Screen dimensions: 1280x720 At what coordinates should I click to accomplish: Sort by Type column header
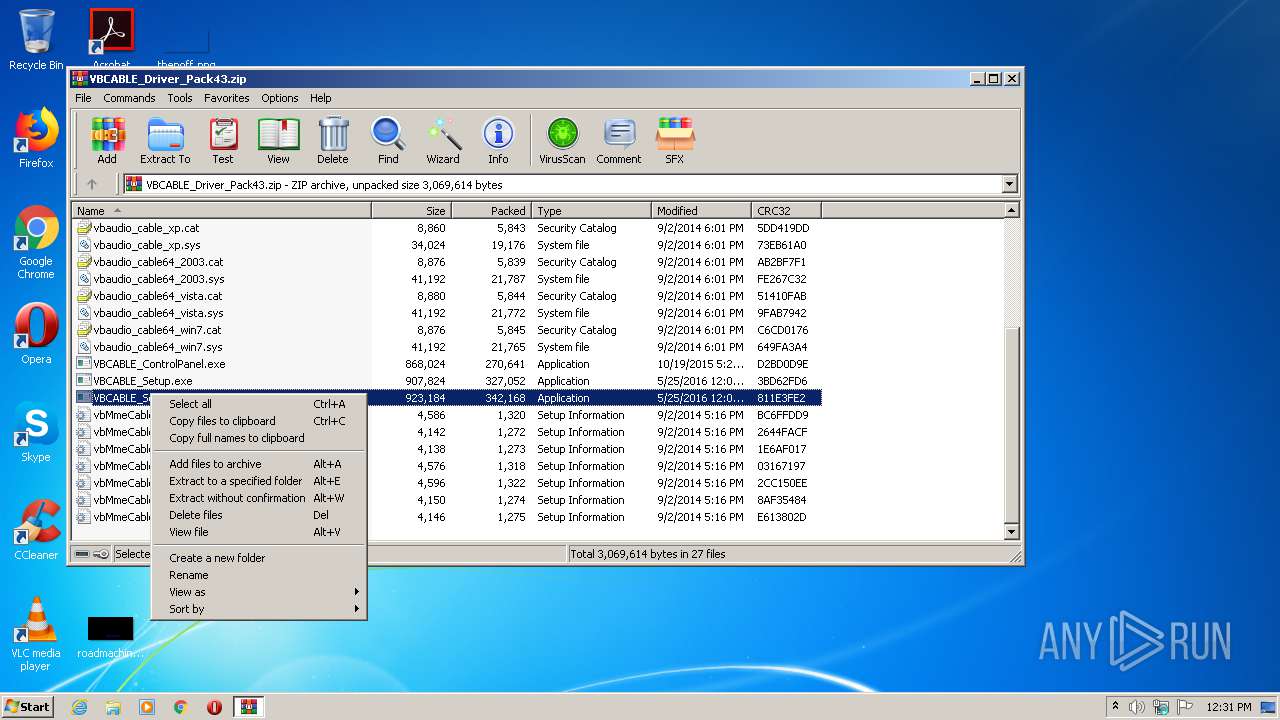coord(592,211)
